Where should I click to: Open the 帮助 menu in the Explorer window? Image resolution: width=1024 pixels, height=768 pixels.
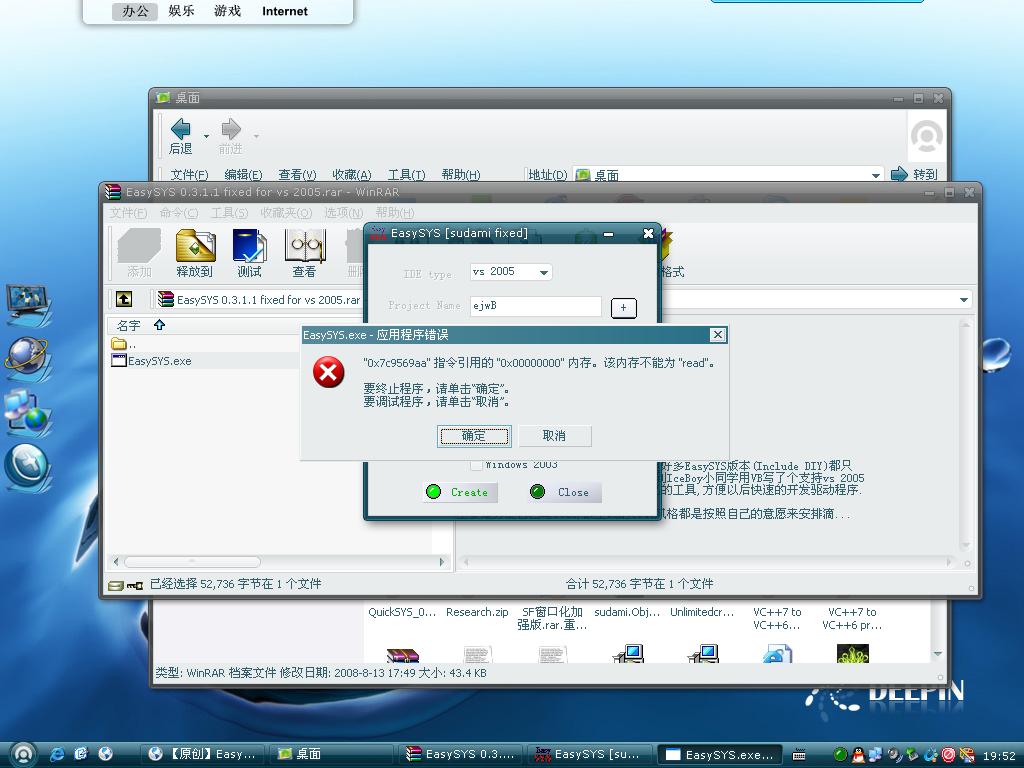click(x=460, y=175)
